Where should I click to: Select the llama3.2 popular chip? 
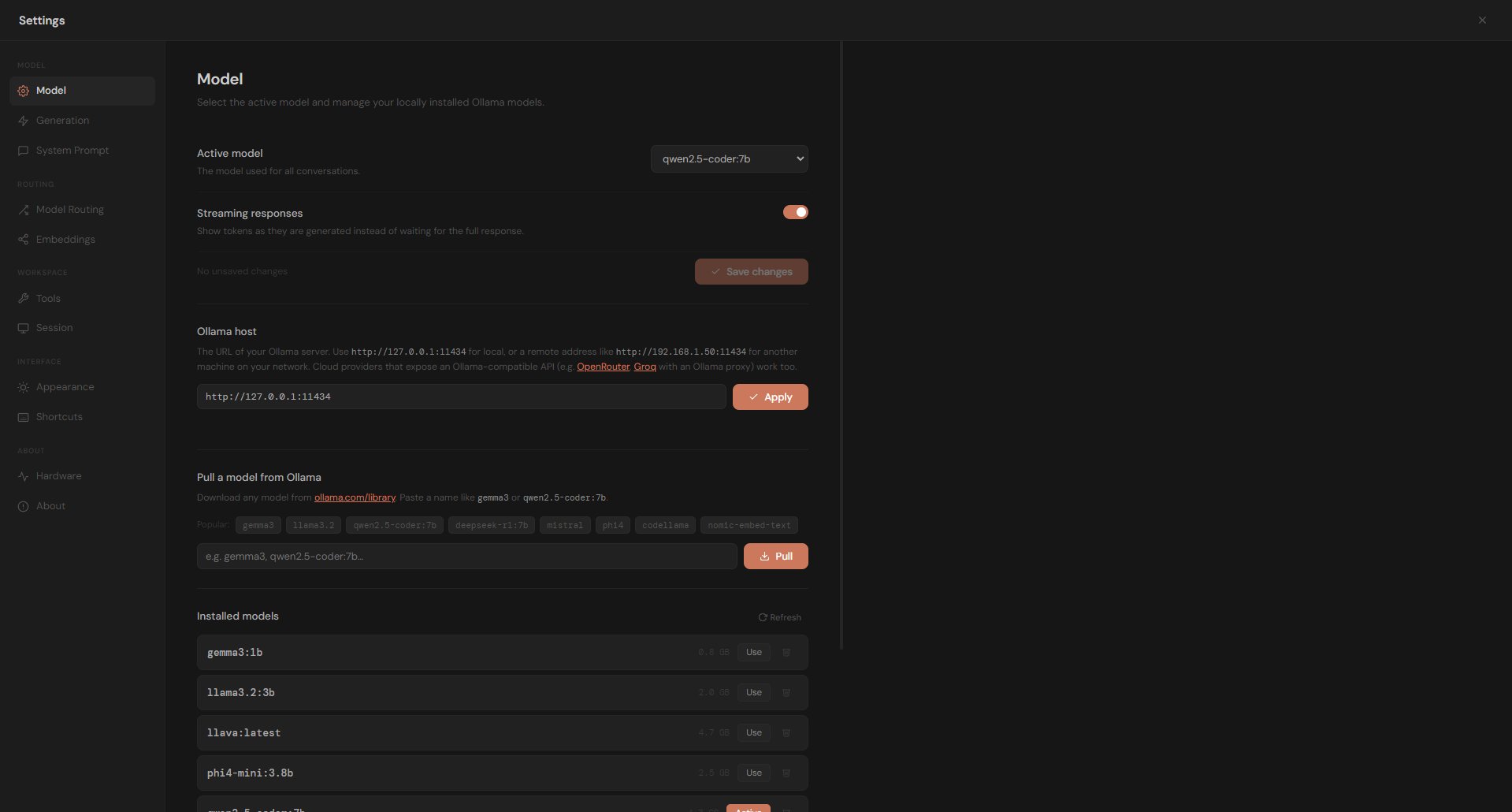pos(314,525)
